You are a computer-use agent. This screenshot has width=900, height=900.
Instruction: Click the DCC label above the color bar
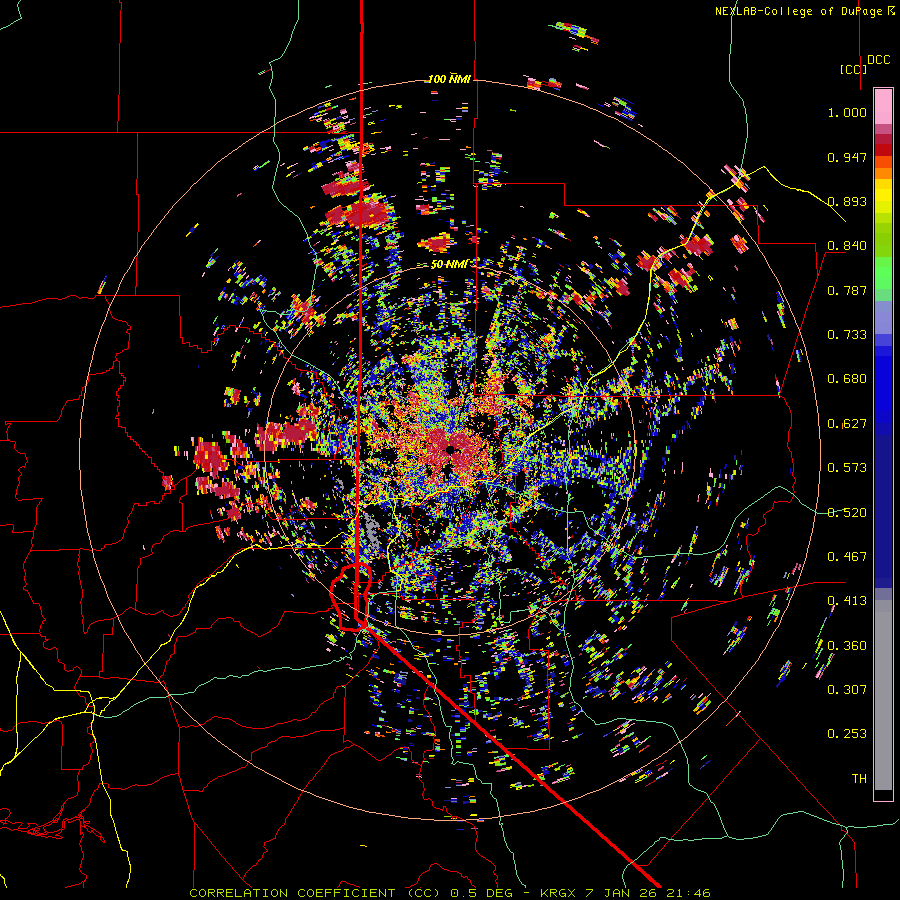pyautogui.click(x=879, y=60)
